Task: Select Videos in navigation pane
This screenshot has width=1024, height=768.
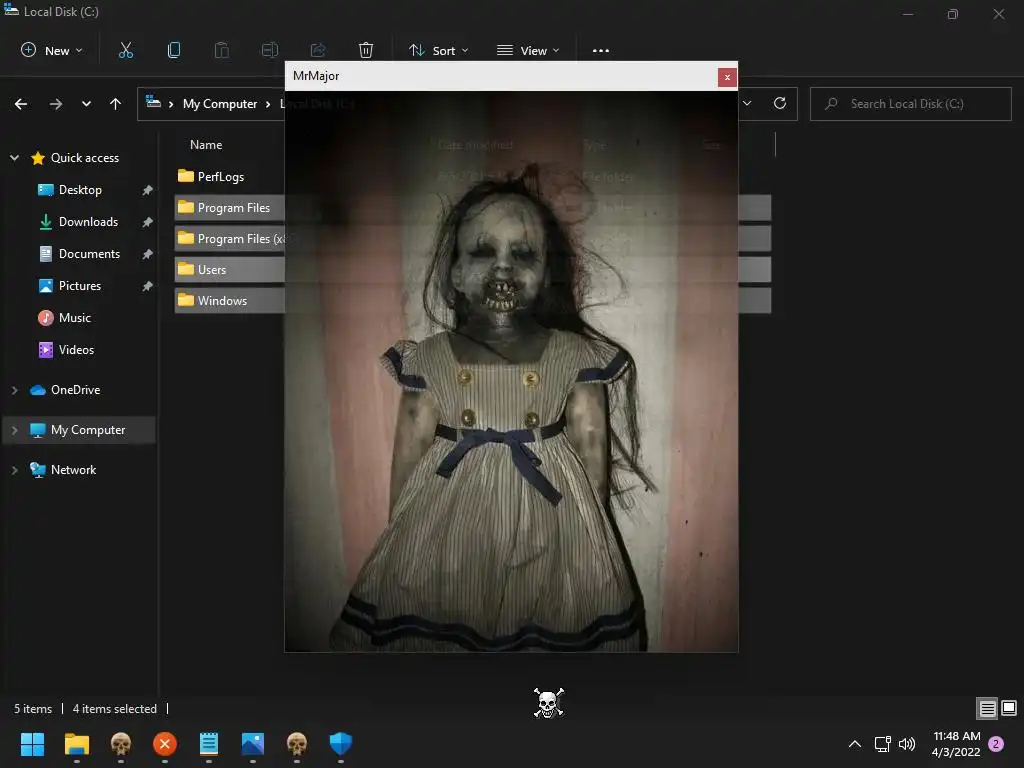Action: click(76, 350)
